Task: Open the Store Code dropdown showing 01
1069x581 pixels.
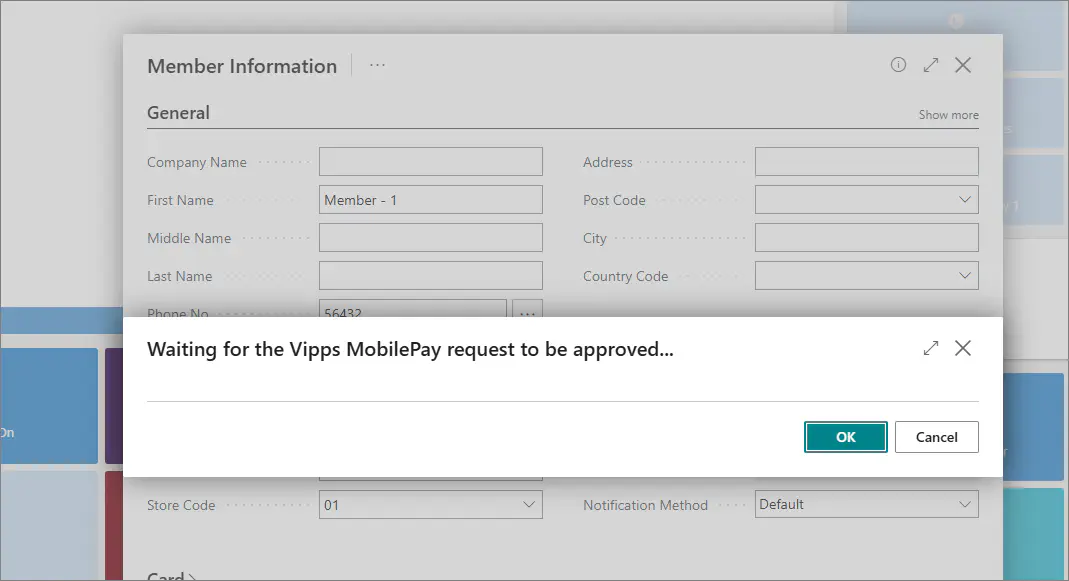Action: 528,505
